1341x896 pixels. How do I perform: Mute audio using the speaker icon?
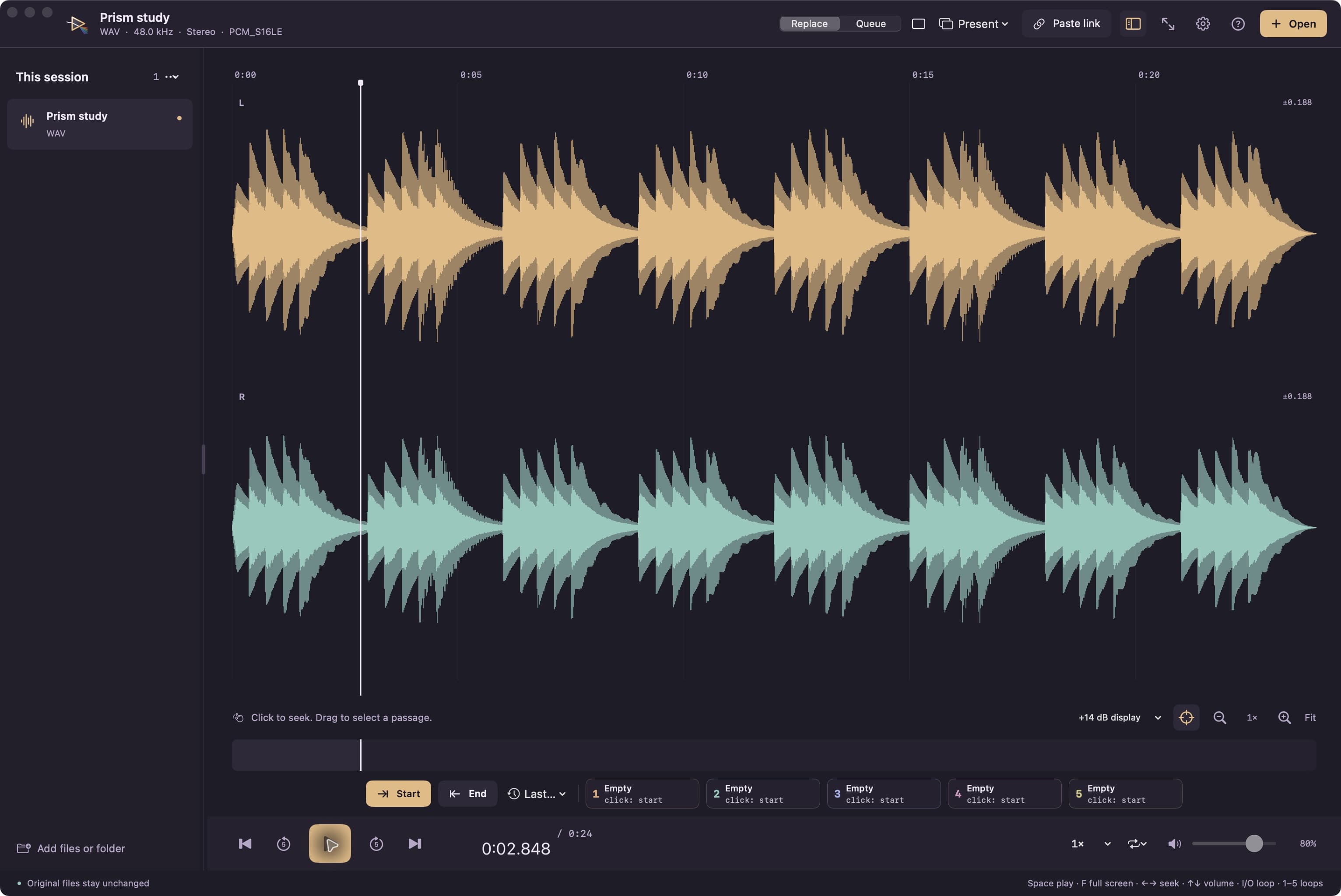pos(1174,843)
